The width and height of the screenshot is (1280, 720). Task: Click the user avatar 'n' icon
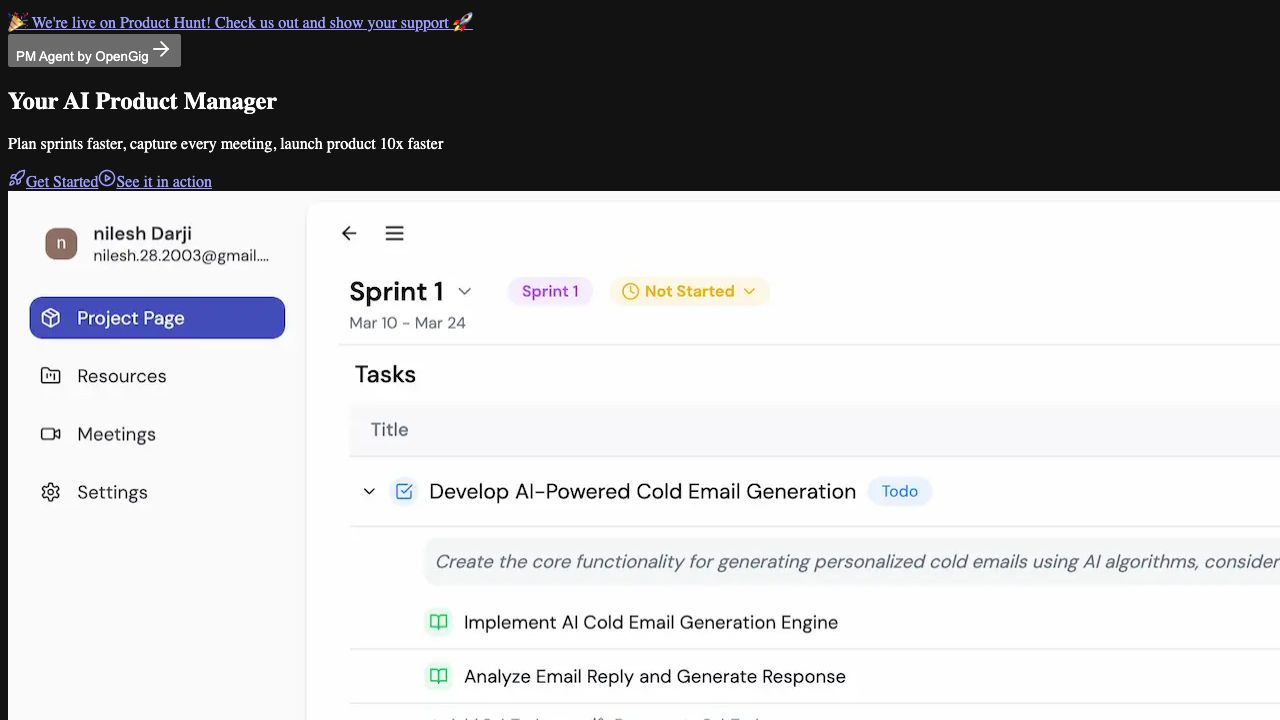61,243
